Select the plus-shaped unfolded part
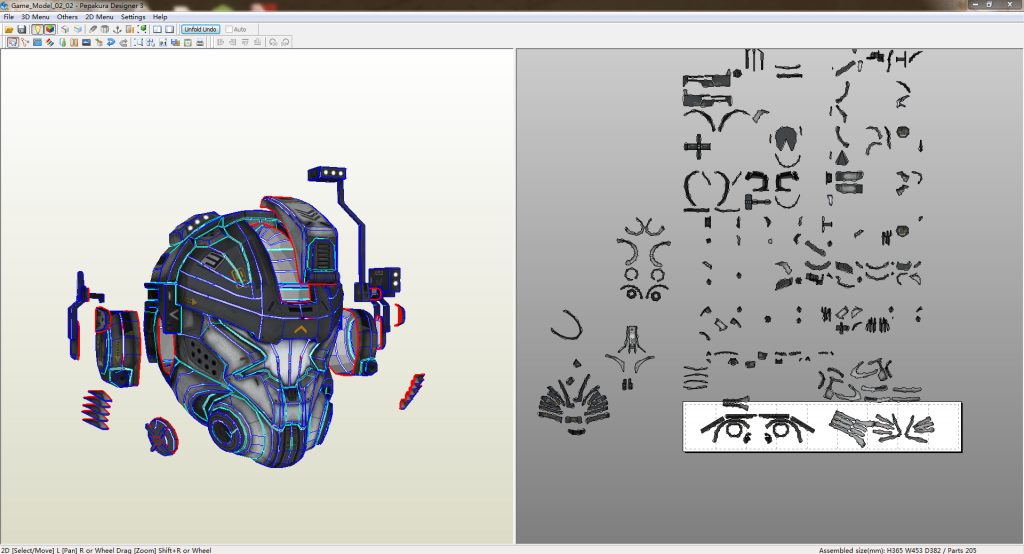The height and width of the screenshot is (554, 1024). point(697,146)
